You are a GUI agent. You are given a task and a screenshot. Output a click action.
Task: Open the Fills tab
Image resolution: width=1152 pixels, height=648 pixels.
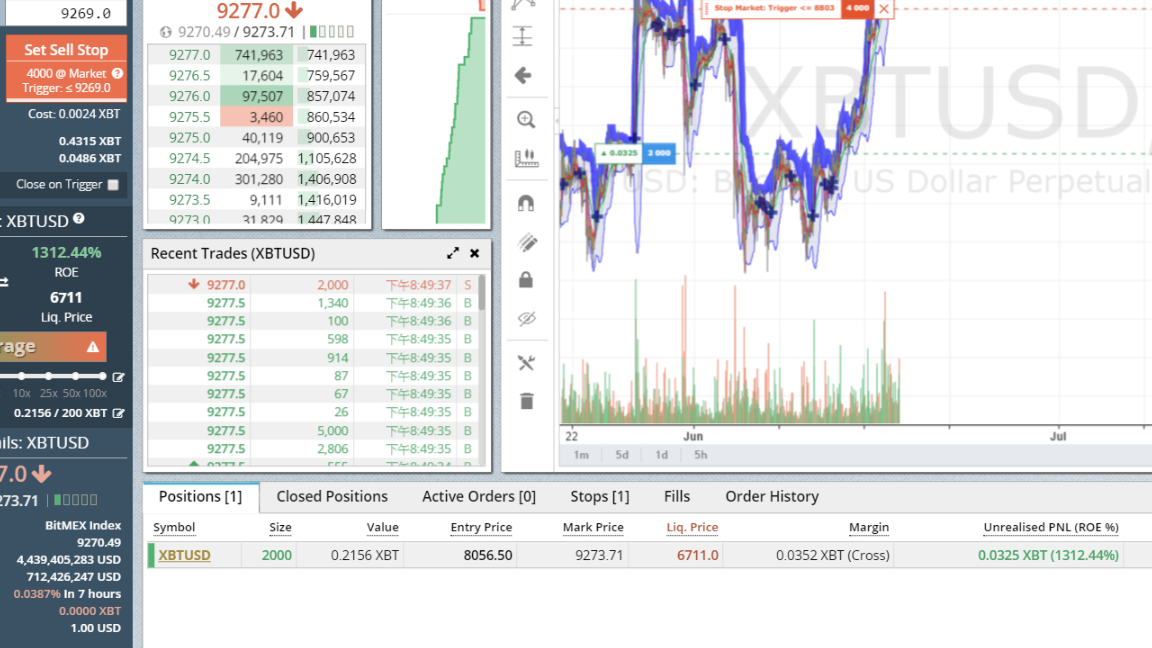tap(677, 497)
